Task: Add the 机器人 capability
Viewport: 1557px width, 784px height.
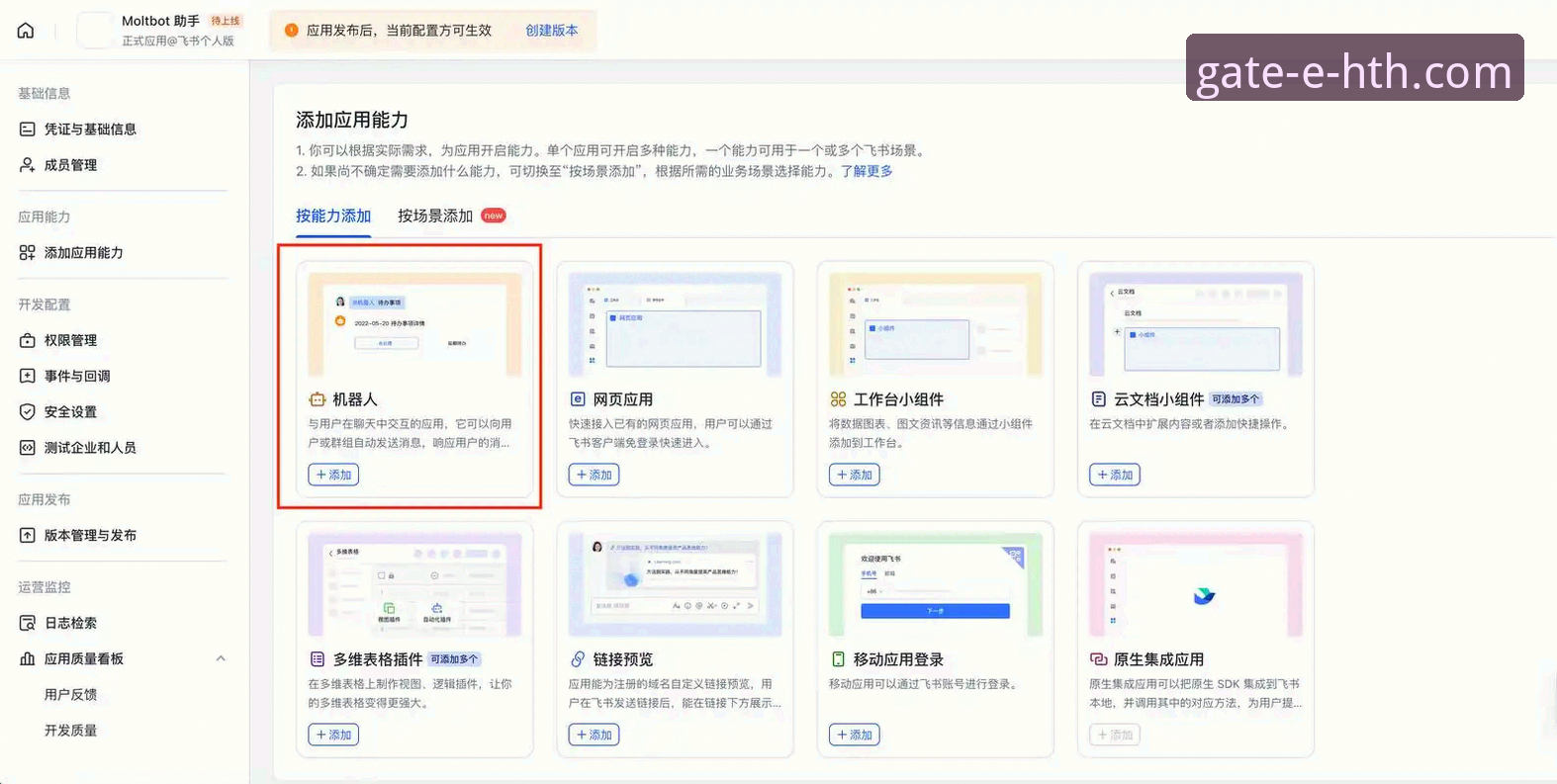Action: tap(333, 475)
